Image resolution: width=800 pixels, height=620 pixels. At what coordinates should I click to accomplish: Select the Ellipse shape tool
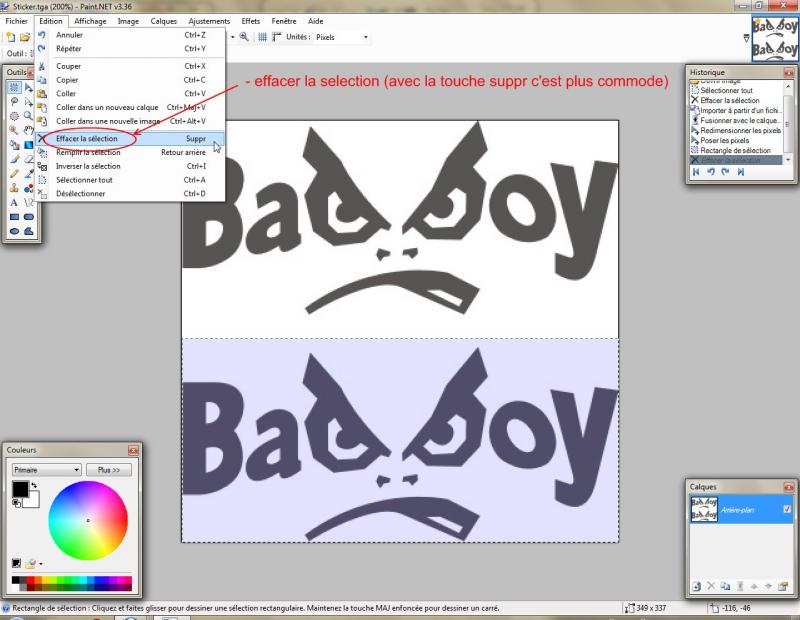tap(14, 231)
